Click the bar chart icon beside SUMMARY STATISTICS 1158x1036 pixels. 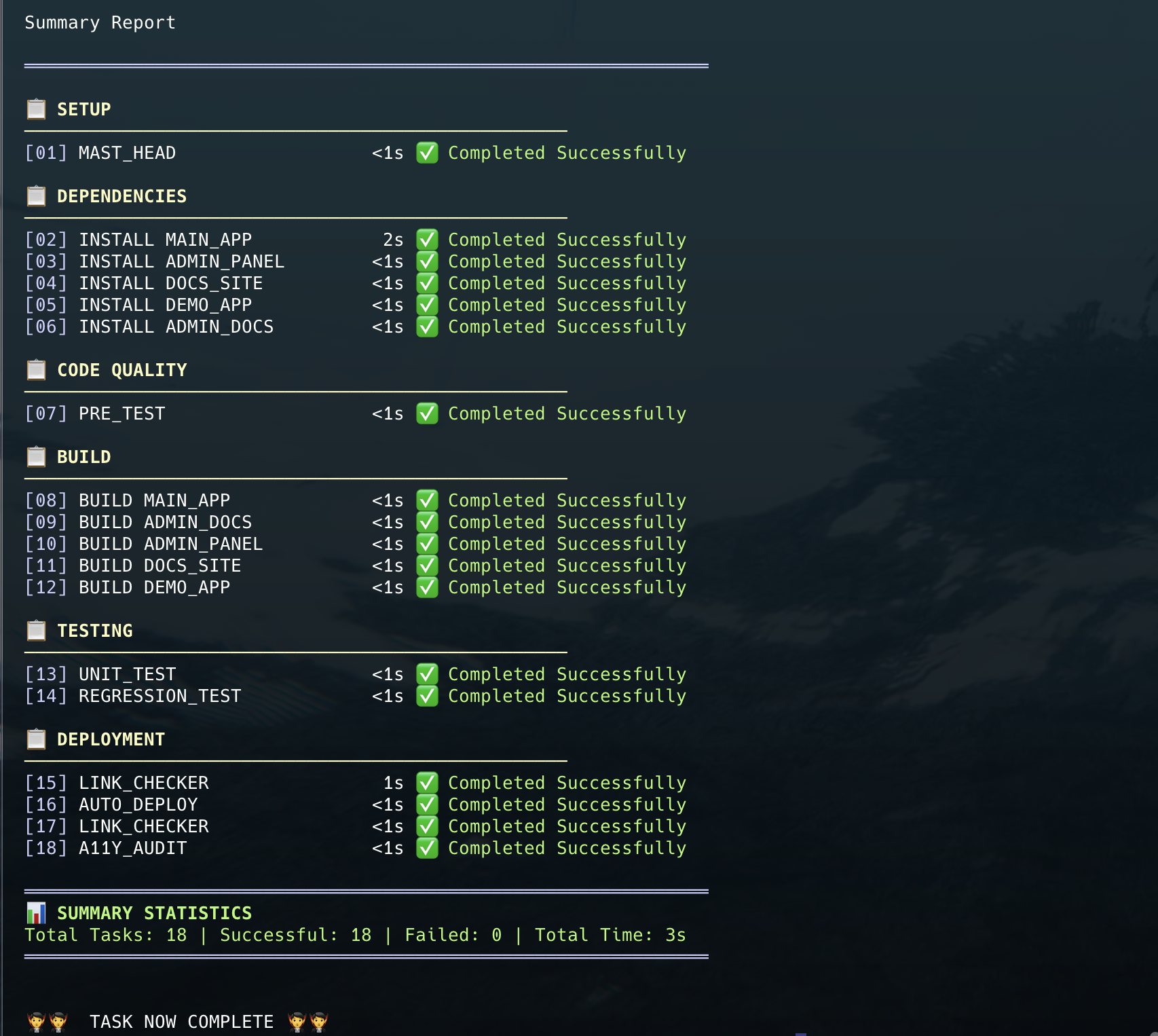coord(36,912)
